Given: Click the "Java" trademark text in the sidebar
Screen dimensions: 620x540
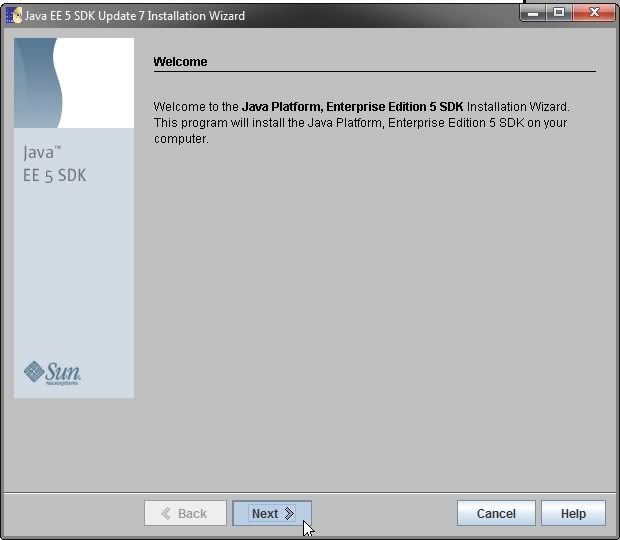Looking at the screenshot, I should point(42,155).
